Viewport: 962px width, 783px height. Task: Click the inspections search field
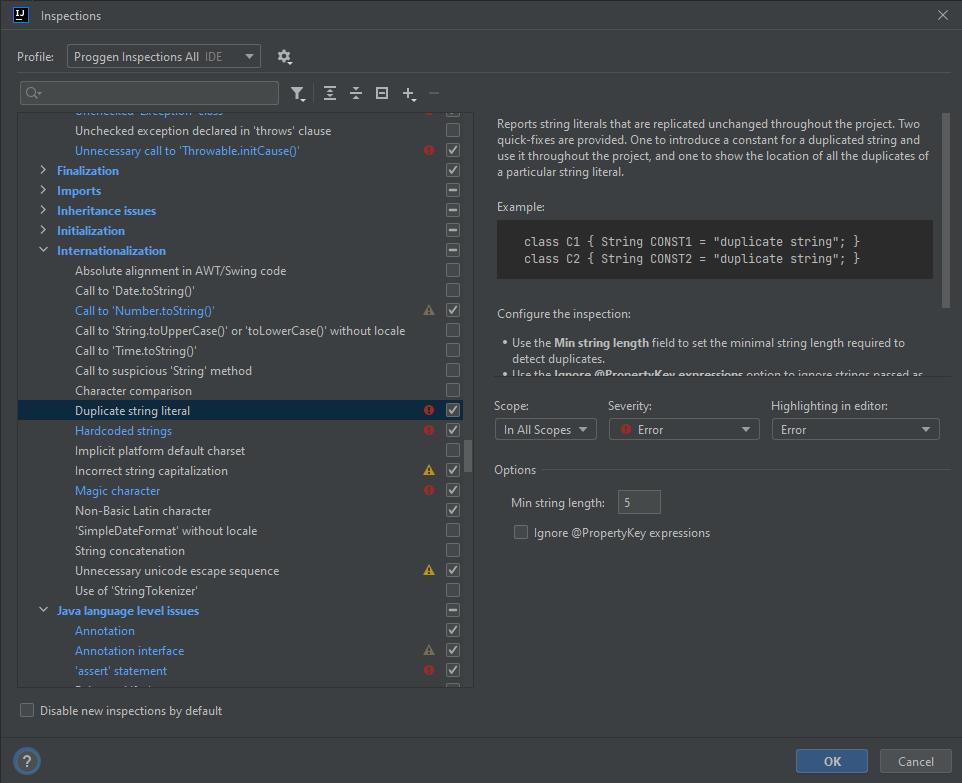150,93
